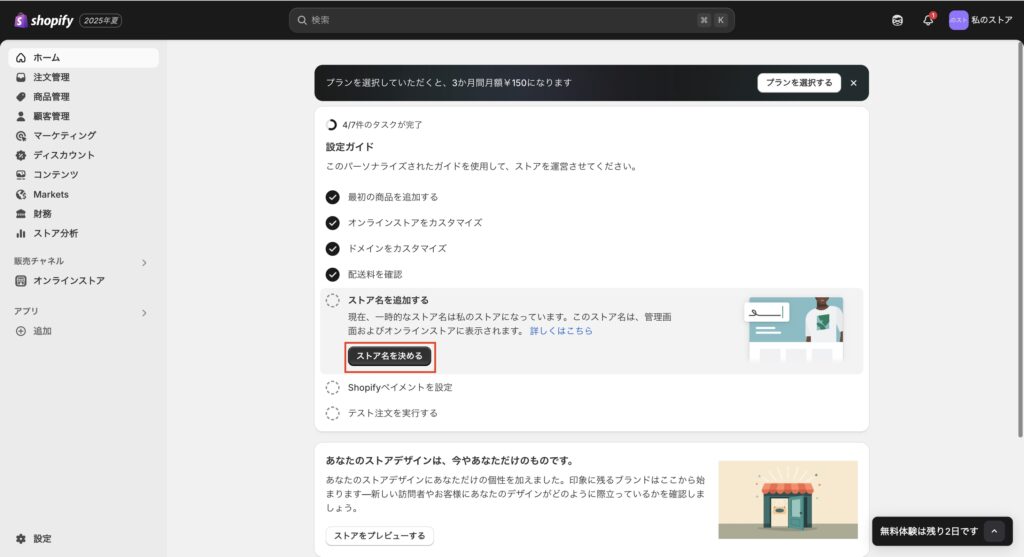Select ホーム in the sidebar
1024x557 pixels.
click(46, 58)
